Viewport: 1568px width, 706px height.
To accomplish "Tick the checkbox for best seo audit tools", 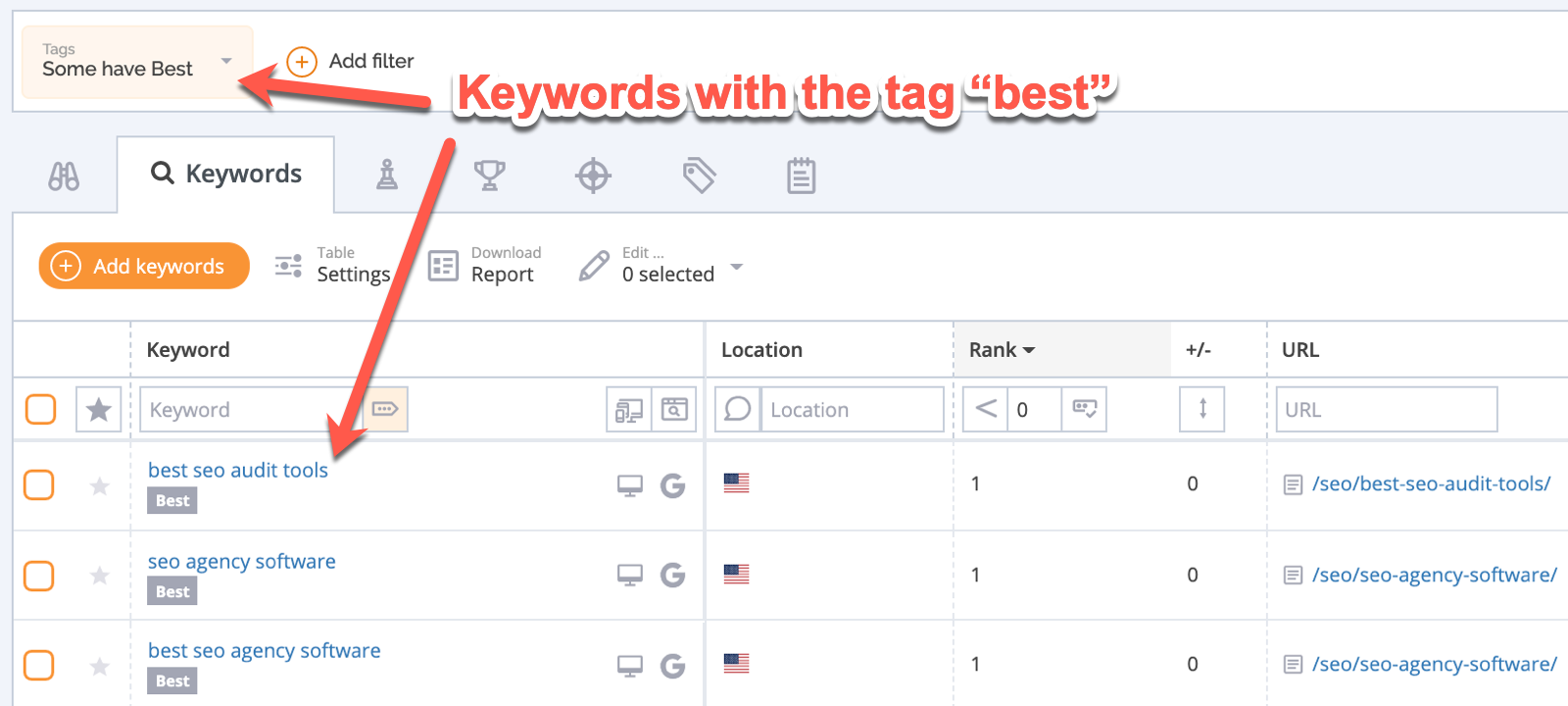I will (39, 484).
